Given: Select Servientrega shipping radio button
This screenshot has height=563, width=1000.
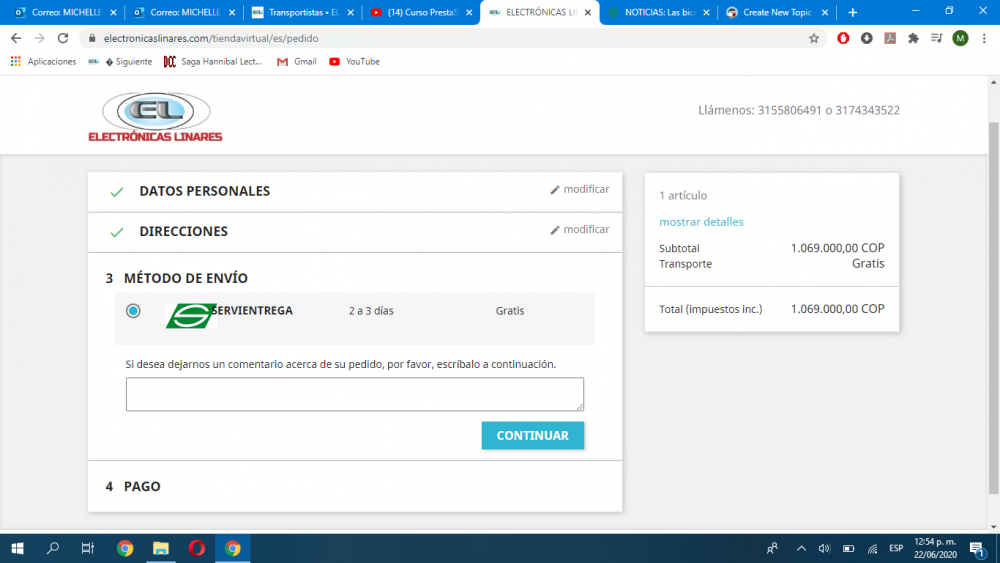Looking at the screenshot, I should point(133,311).
